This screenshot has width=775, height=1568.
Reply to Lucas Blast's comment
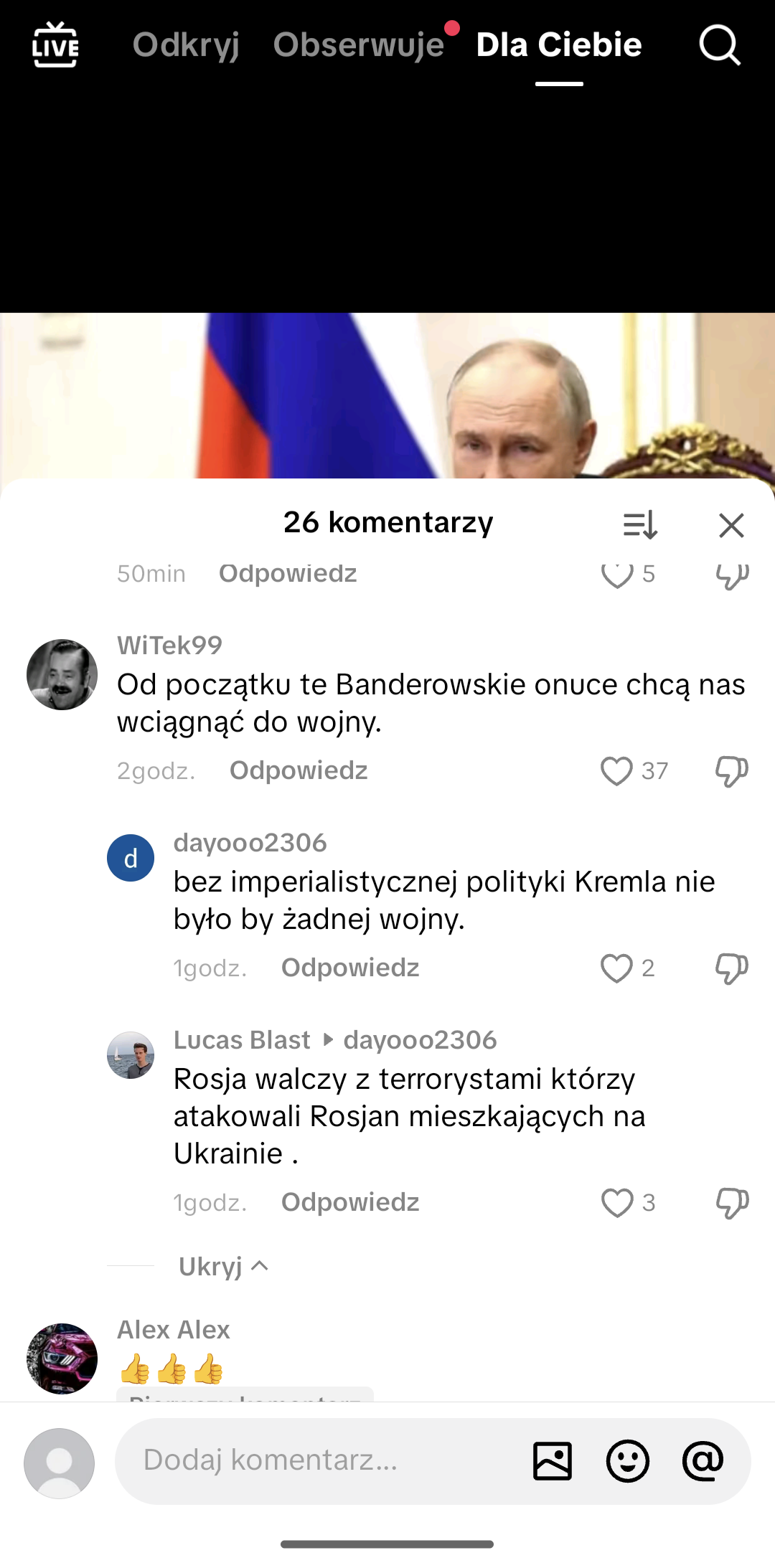click(x=350, y=1202)
